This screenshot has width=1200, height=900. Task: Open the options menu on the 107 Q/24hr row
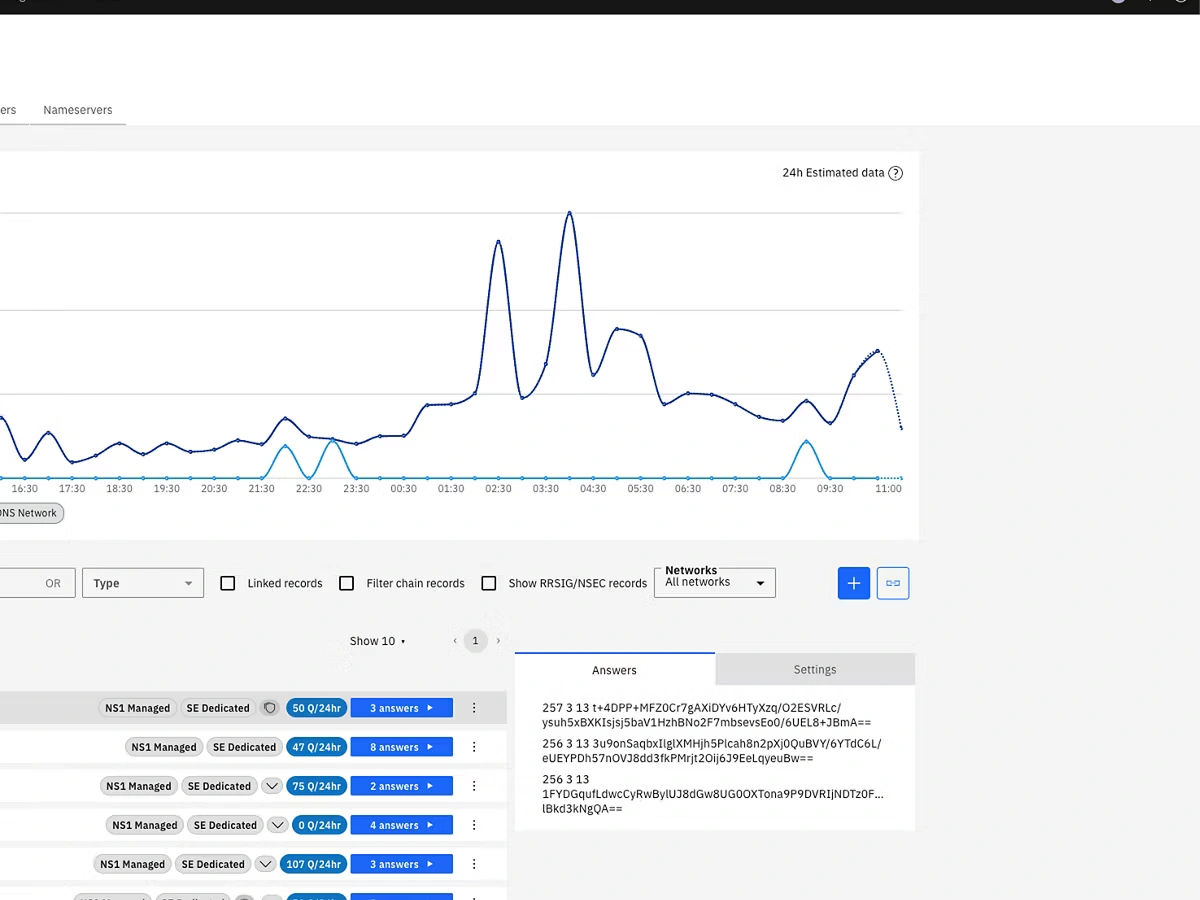[x=474, y=864]
